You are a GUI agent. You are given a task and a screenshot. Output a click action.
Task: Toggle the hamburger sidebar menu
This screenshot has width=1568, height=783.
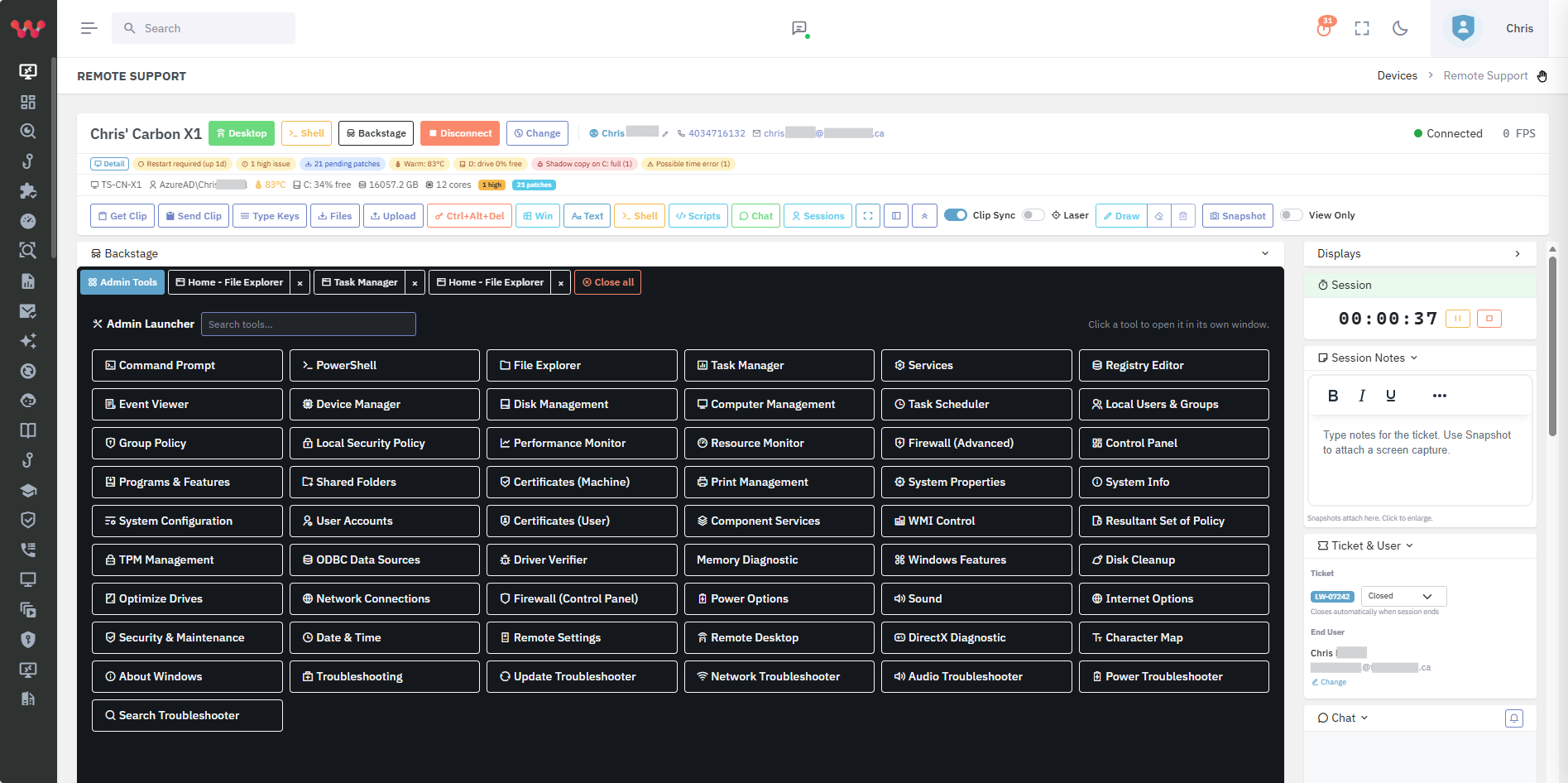[89, 28]
